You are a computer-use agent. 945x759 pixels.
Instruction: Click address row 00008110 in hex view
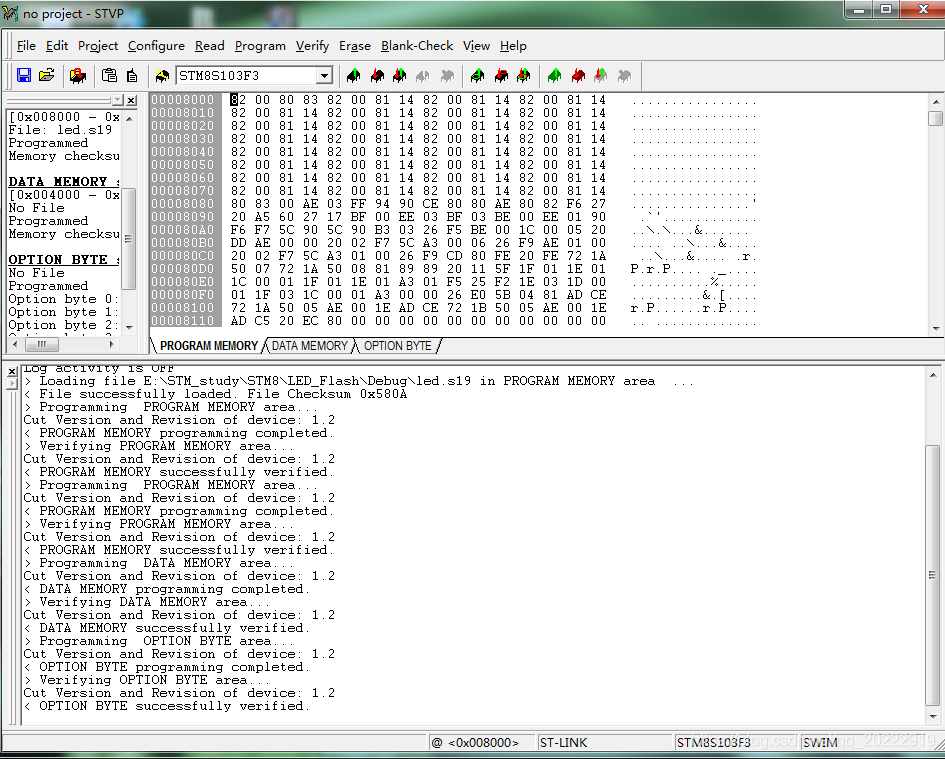click(x=183, y=321)
